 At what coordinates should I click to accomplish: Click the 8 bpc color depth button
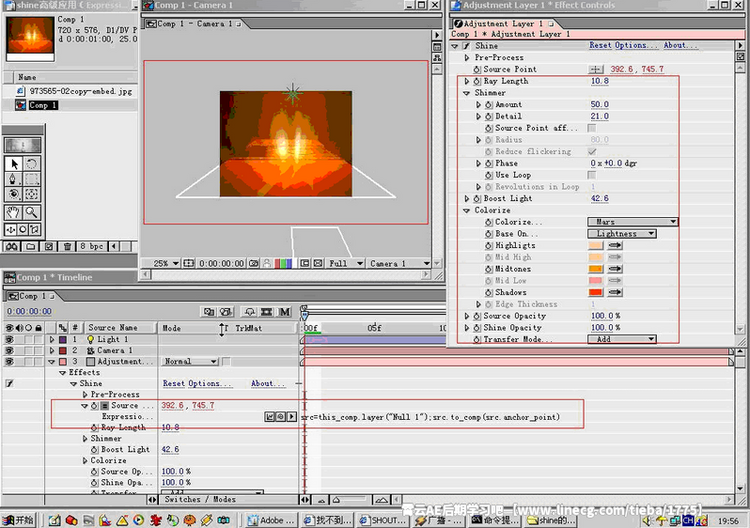92,246
